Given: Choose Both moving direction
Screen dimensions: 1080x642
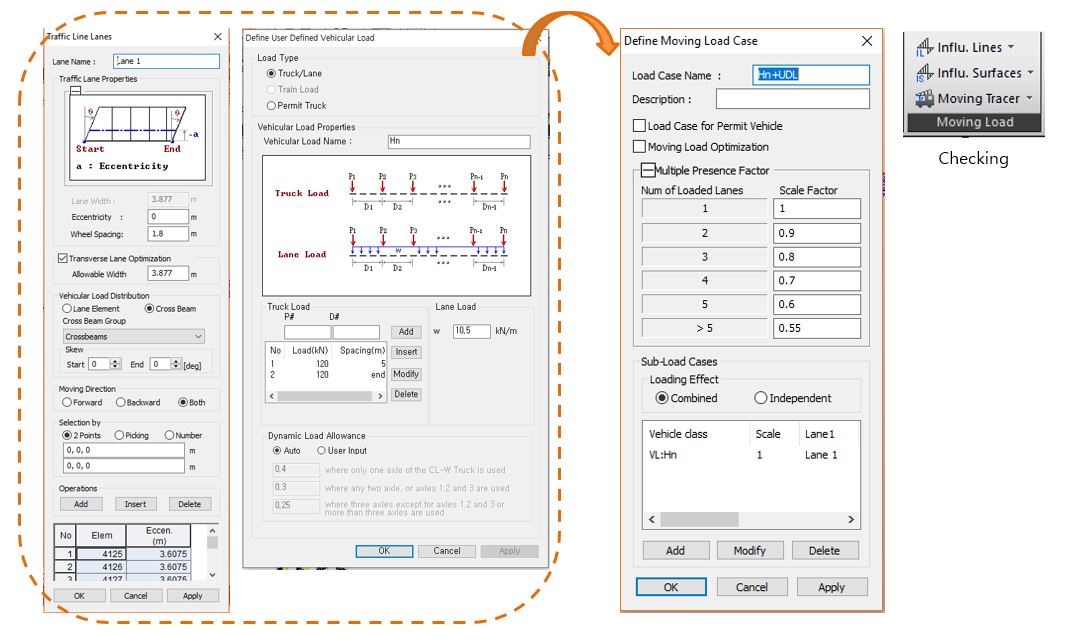Looking at the screenshot, I should coord(183,402).
